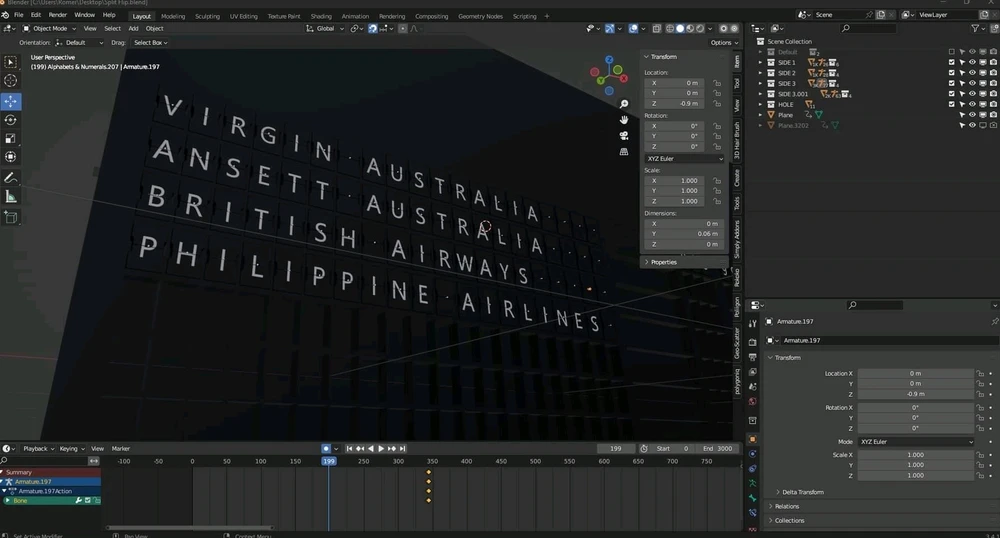
Task: Switch to the Modeling workspace tab
Action: (x=173, y=16)
